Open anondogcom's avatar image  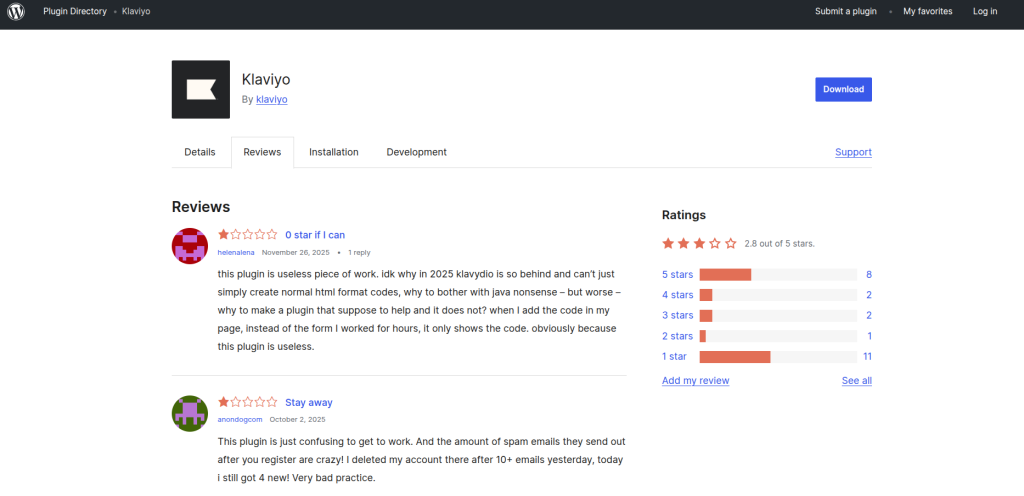(x=190, y=413)
